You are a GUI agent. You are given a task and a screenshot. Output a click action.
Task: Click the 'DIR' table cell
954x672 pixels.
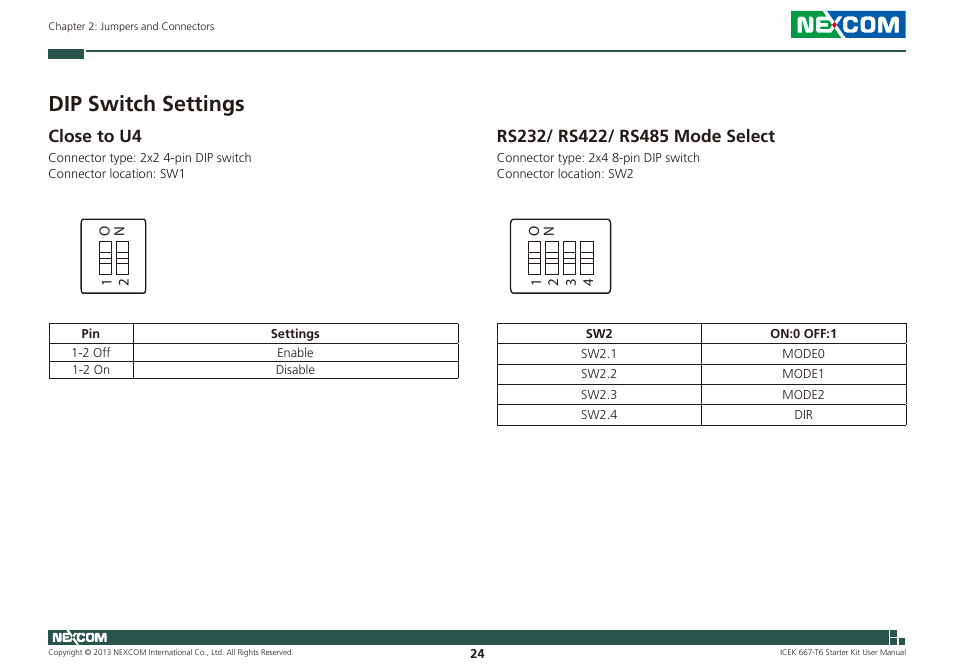[x=804, y=415]
